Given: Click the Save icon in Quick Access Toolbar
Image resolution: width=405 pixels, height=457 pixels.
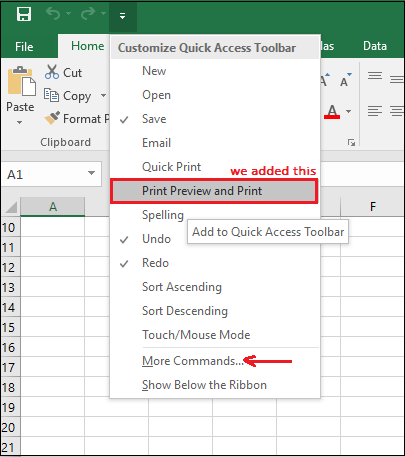Looking at the screenshot, I should [x=24, y=14].
